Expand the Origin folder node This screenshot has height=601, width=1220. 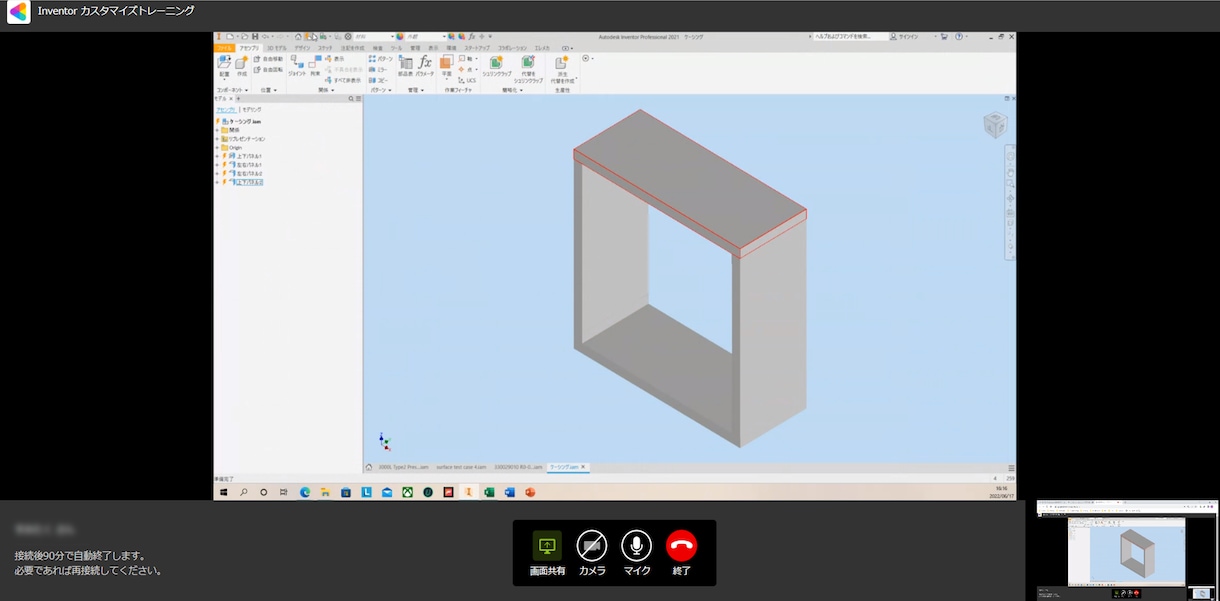tap(217, 148)
